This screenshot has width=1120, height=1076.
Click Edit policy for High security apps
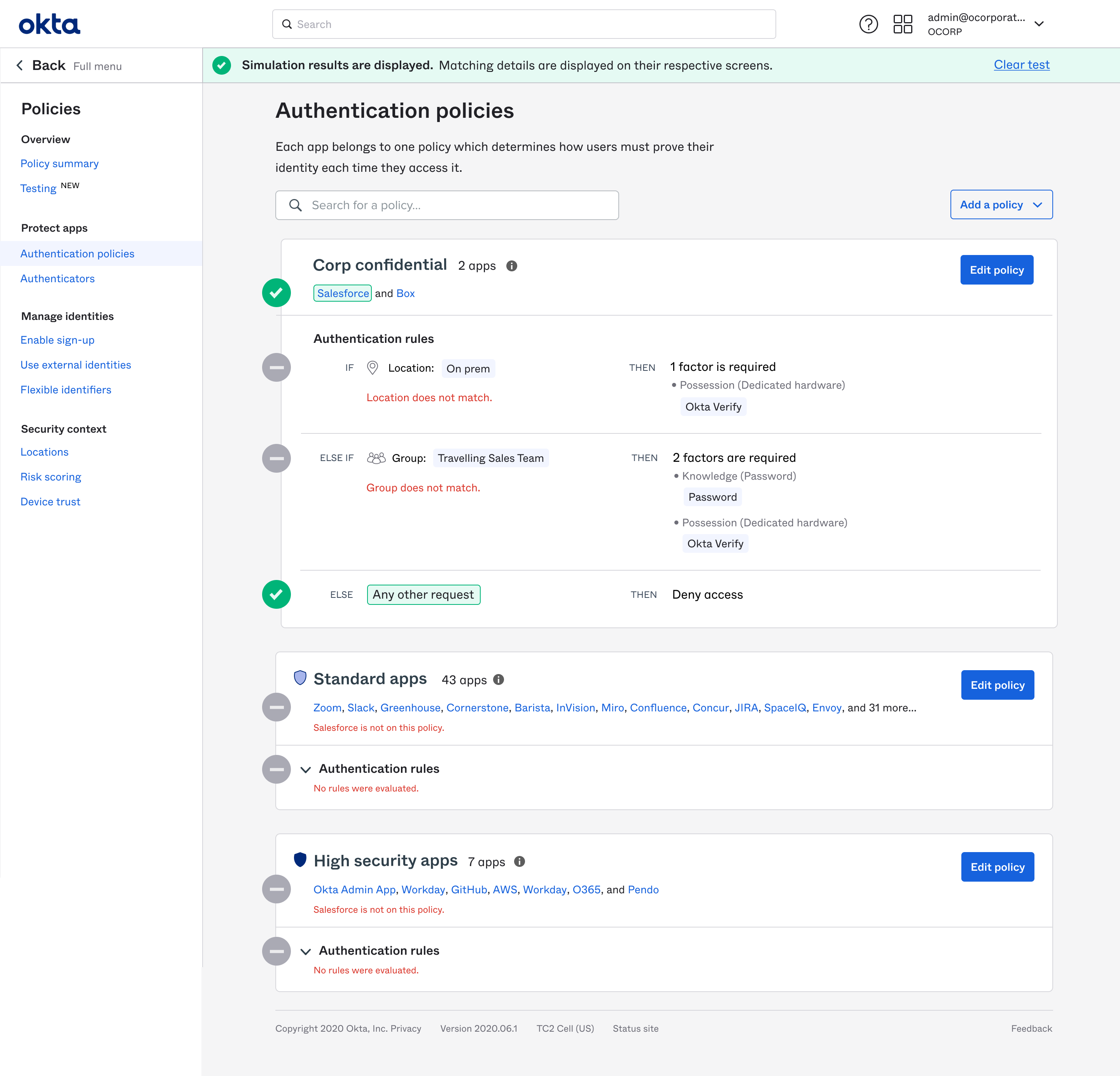[x=997, y=866]
